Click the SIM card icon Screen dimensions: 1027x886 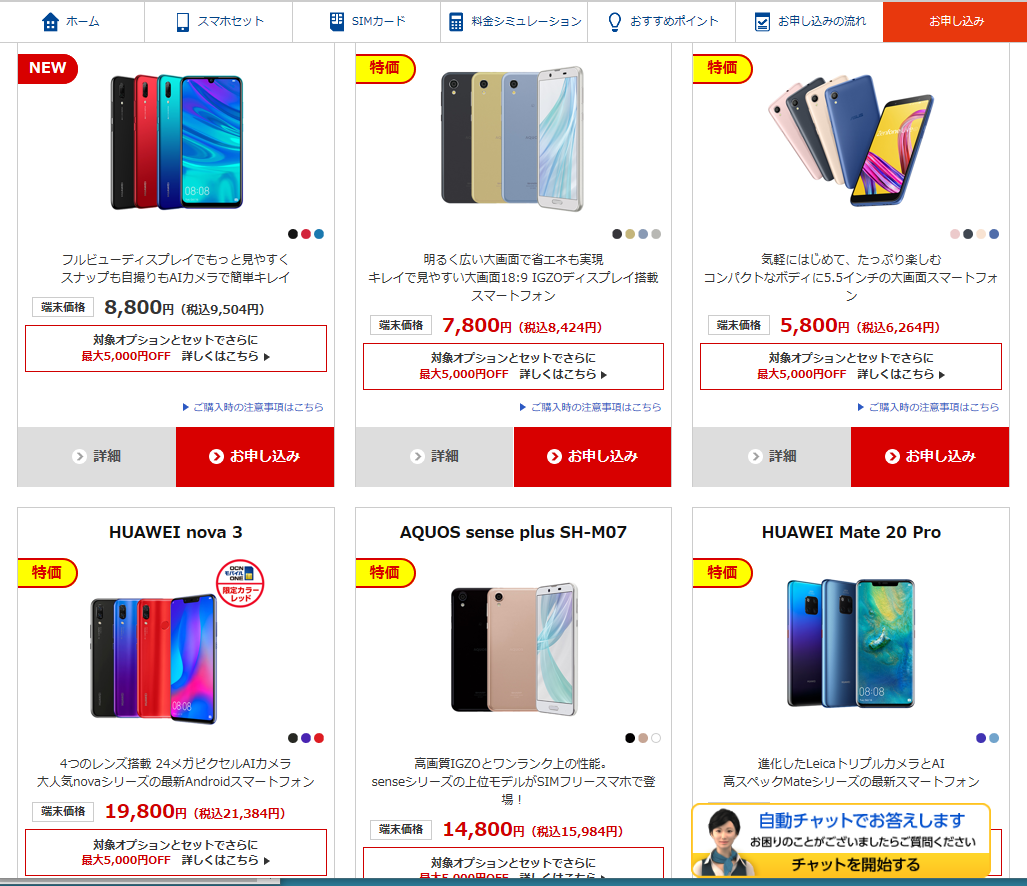[x=337, y=21]
